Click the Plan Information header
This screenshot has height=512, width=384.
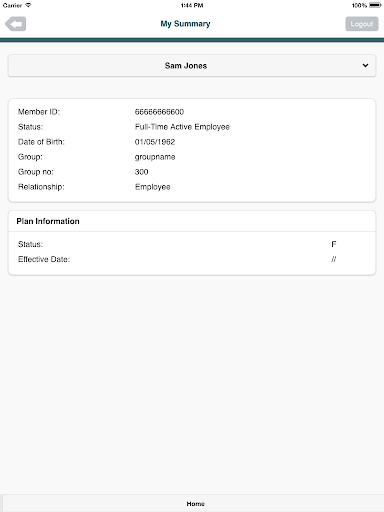[48, 221]
